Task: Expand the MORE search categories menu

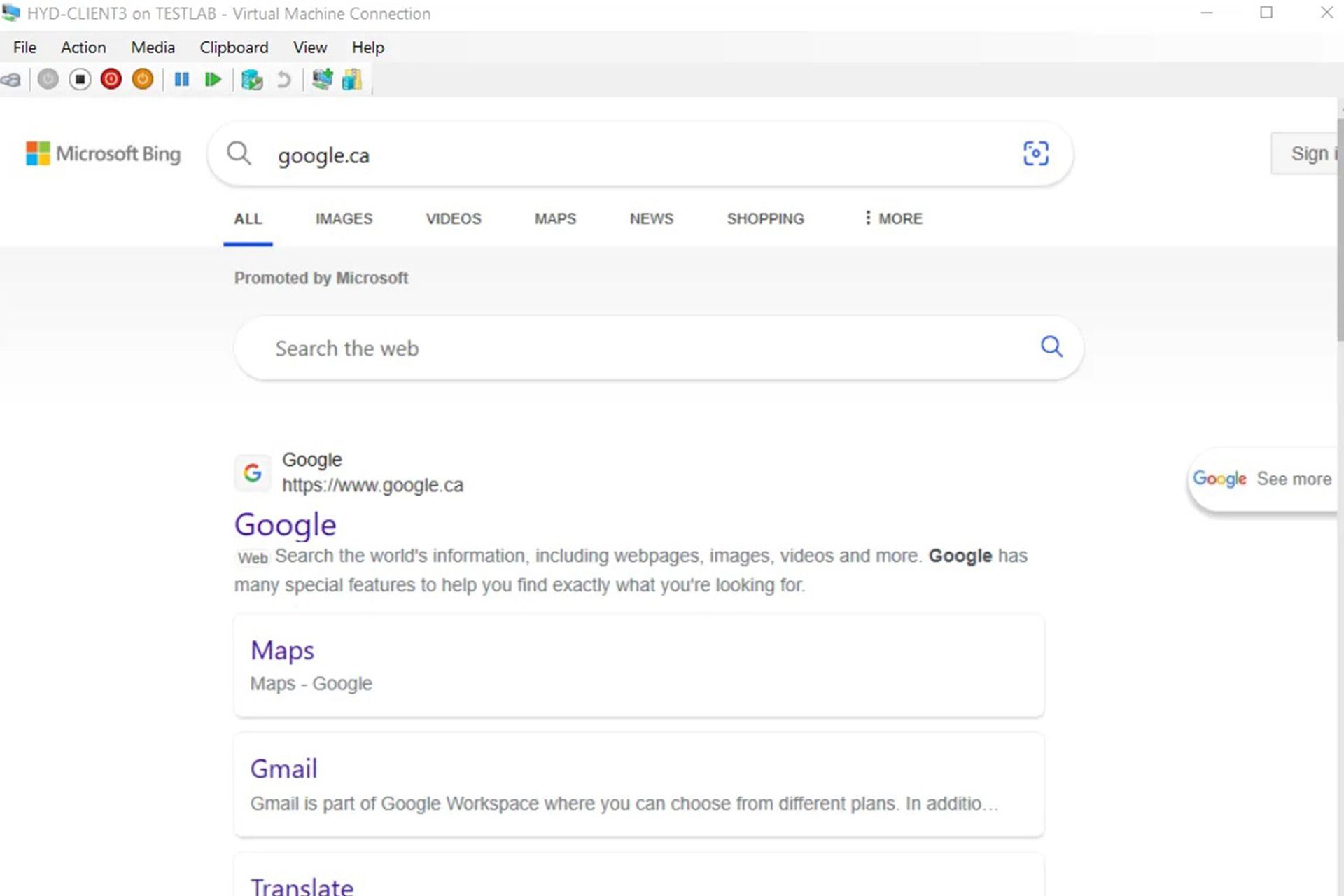Action: 894,218
